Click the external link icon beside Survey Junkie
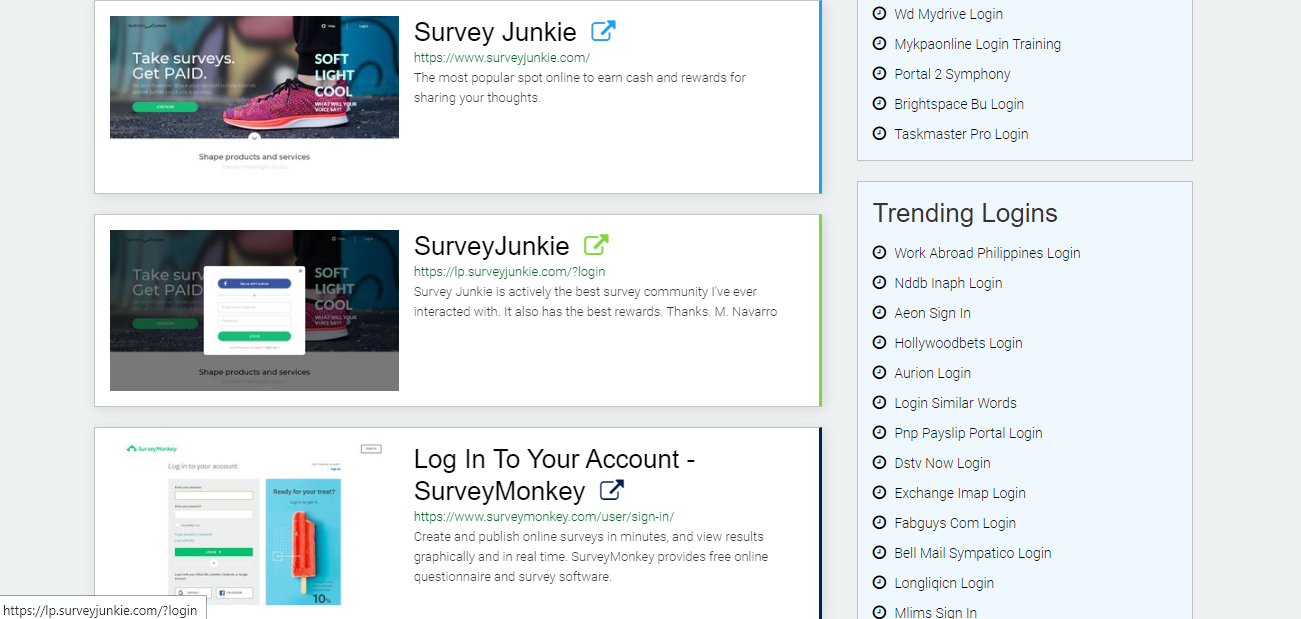This screenshot has width=1301, height=619. (x=603, y=31)
